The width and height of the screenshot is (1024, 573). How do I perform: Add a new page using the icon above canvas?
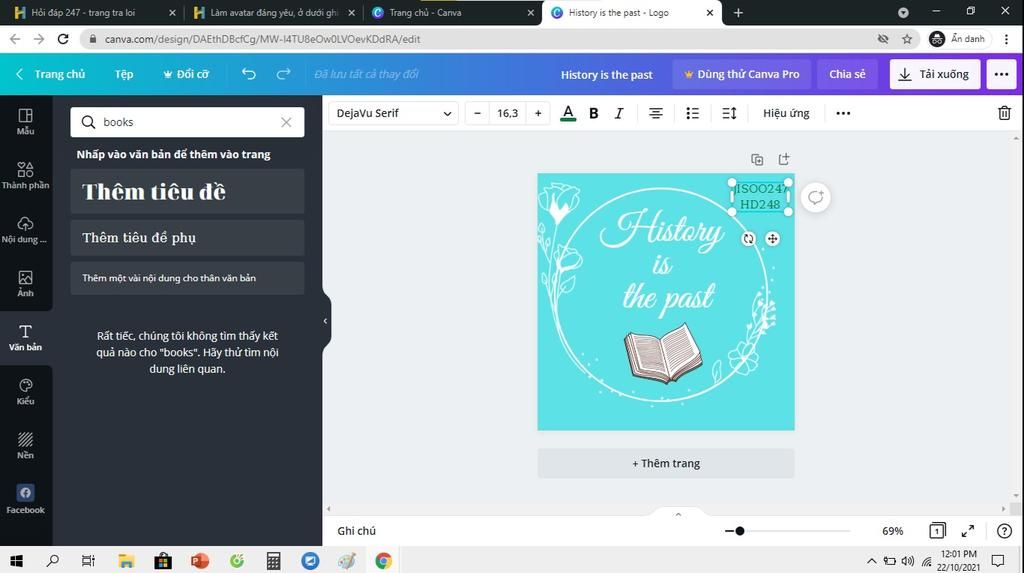tap(784, 159)
